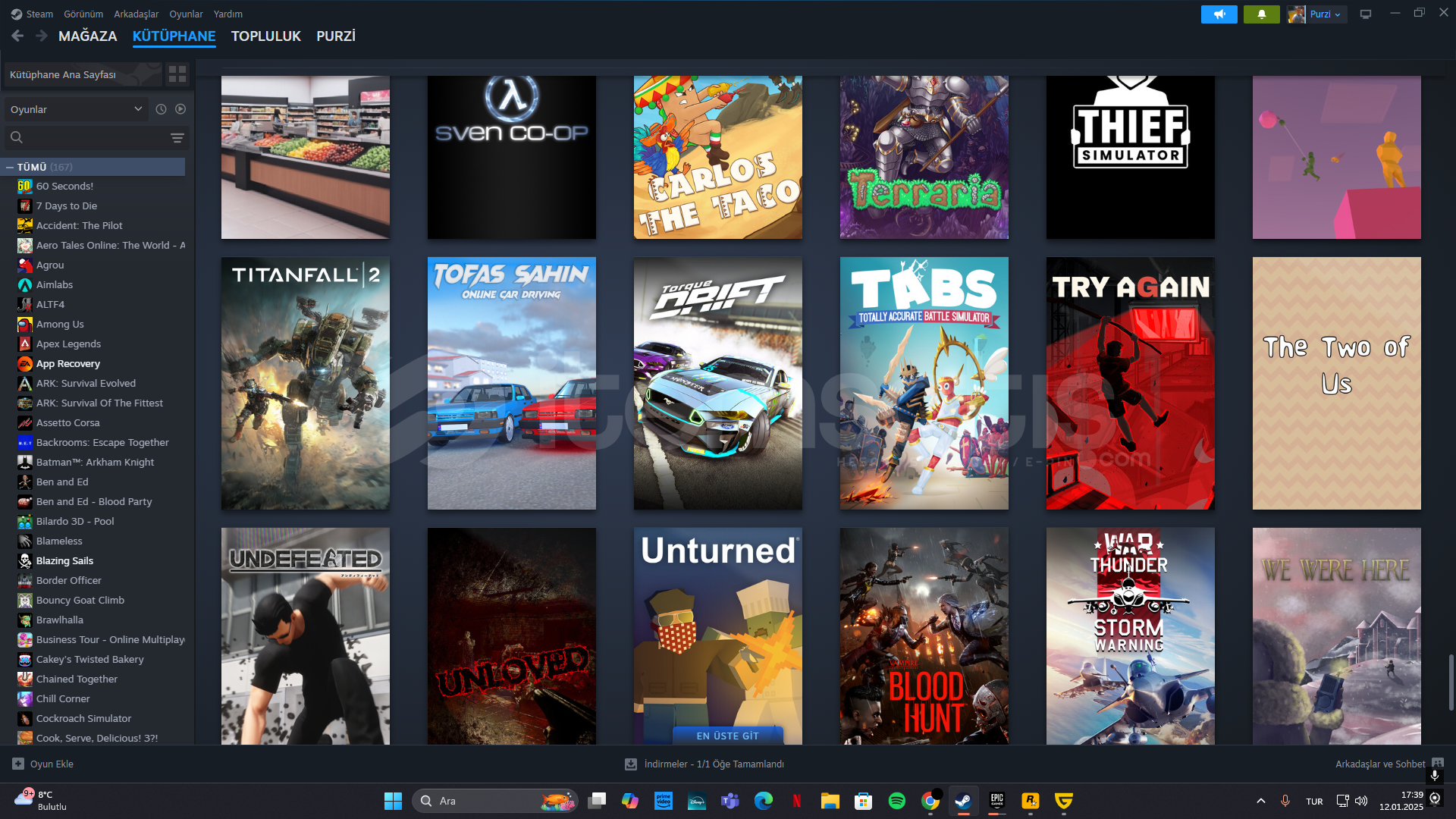
Task: Click the forward navigation arrow
Action: (42, 36)
